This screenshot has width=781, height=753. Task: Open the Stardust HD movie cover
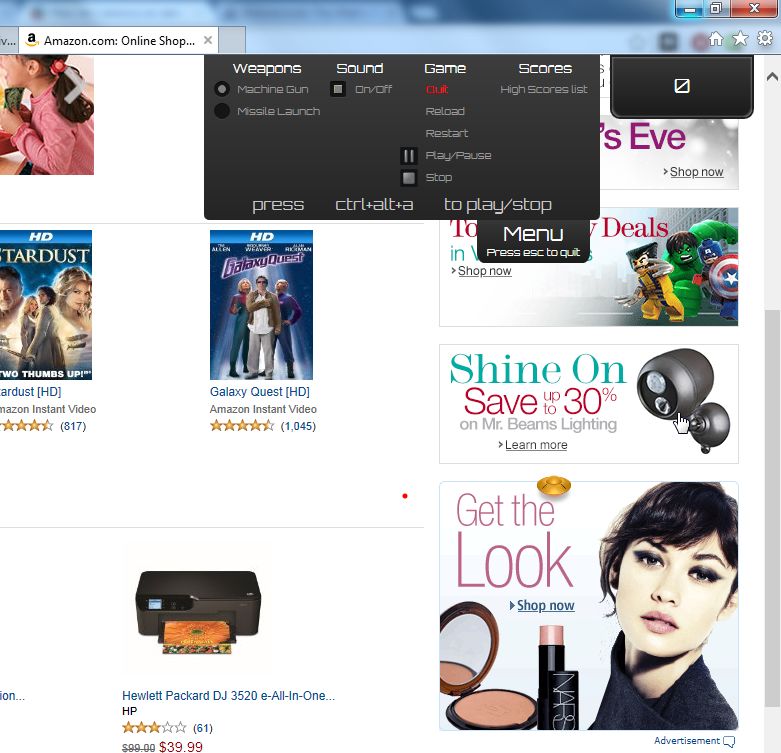(46, 305)
